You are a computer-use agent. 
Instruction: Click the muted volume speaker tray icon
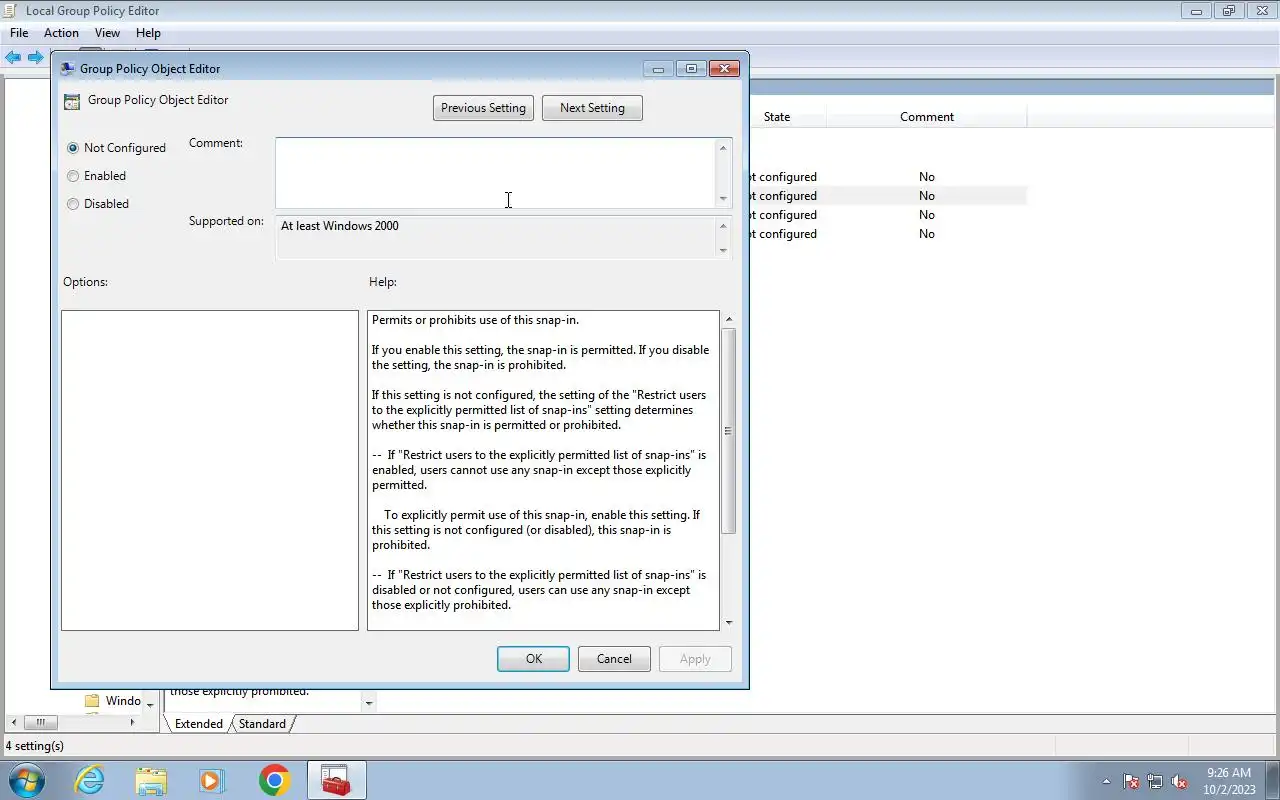(x=1179, y=782)
